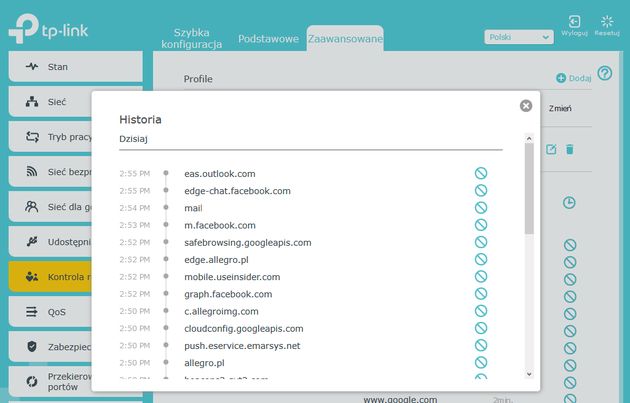The image size is (630, 403).
Task: Select the Zaawansowane tab
Action: [345, 39]
